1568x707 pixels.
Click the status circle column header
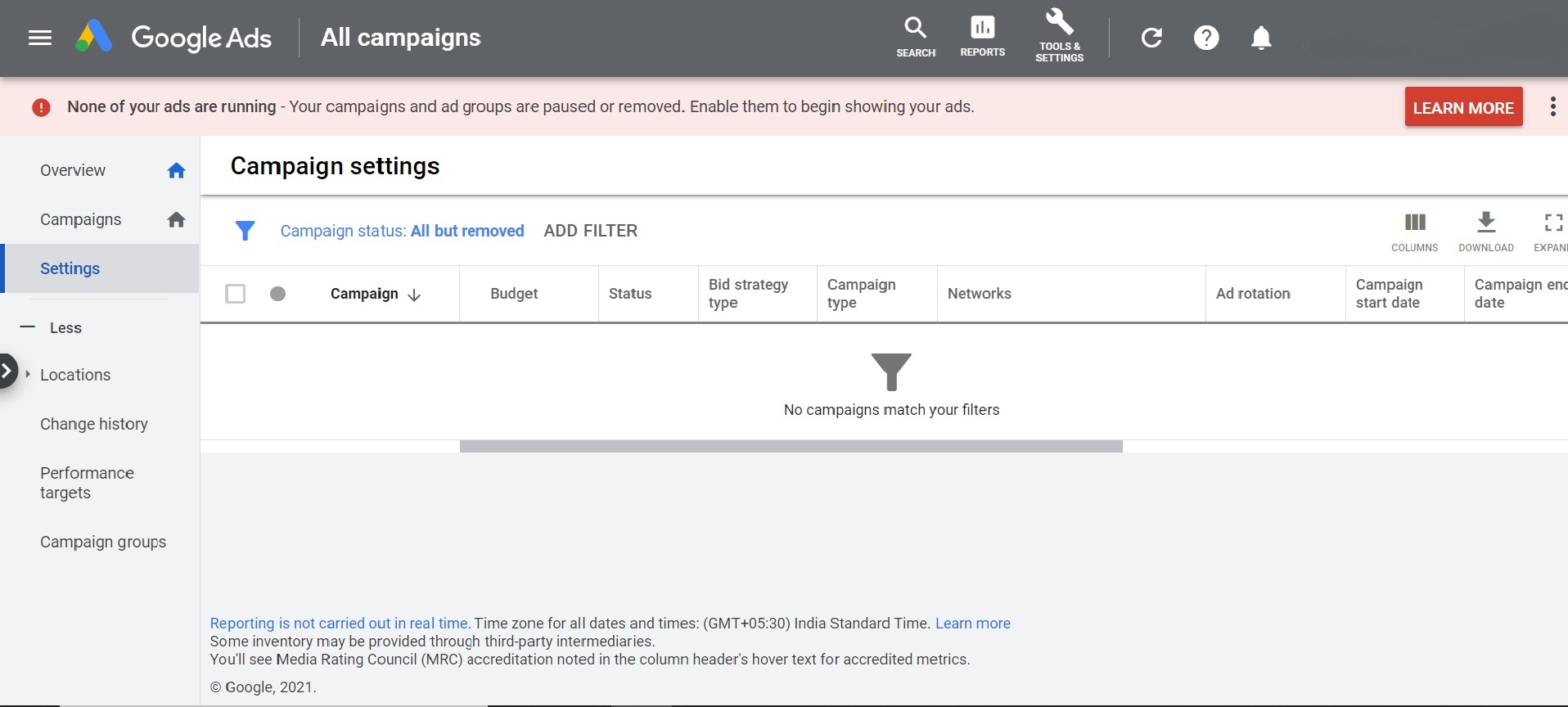[278, 294]
